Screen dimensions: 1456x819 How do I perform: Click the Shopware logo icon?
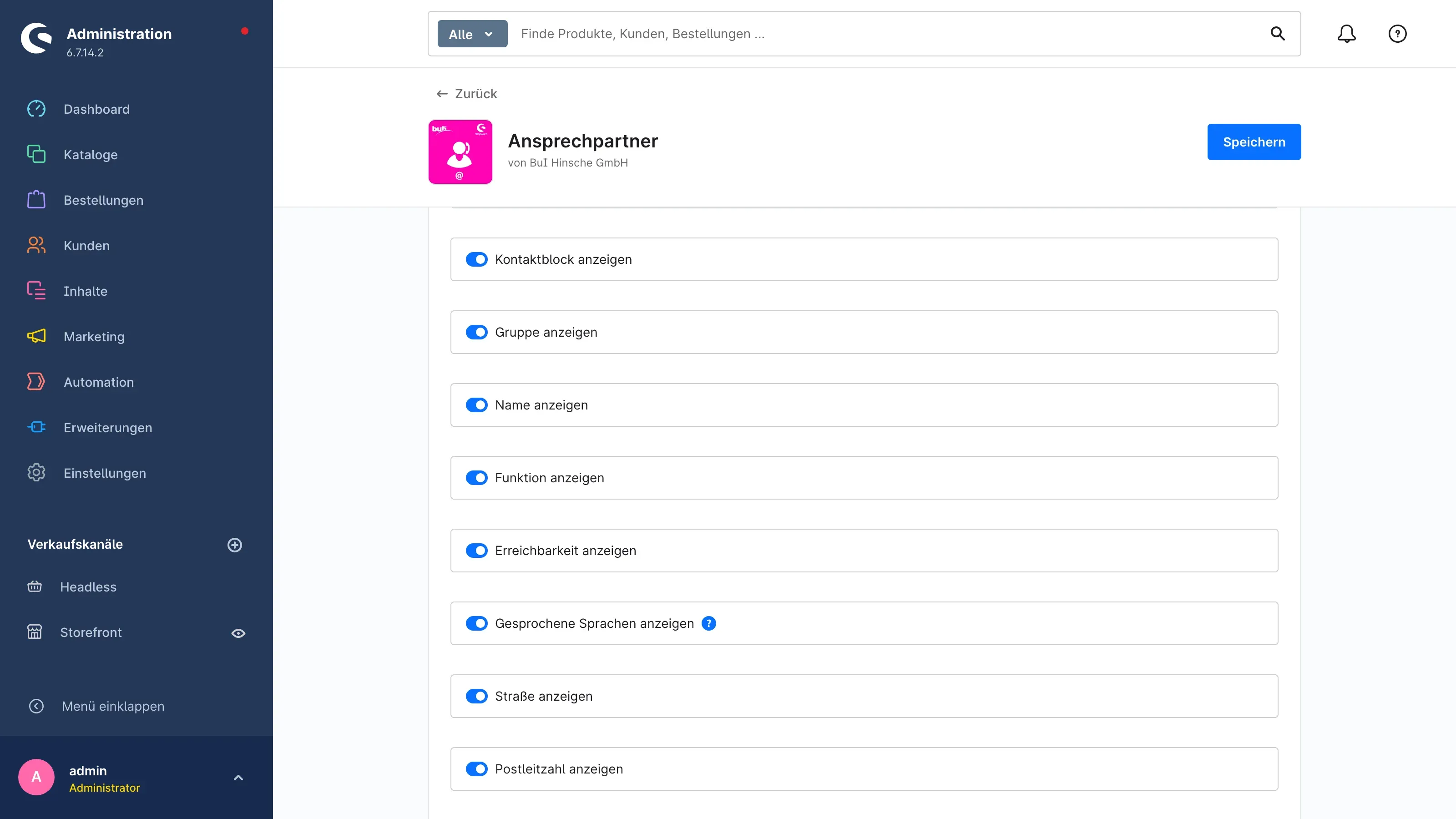pos(36,38)
